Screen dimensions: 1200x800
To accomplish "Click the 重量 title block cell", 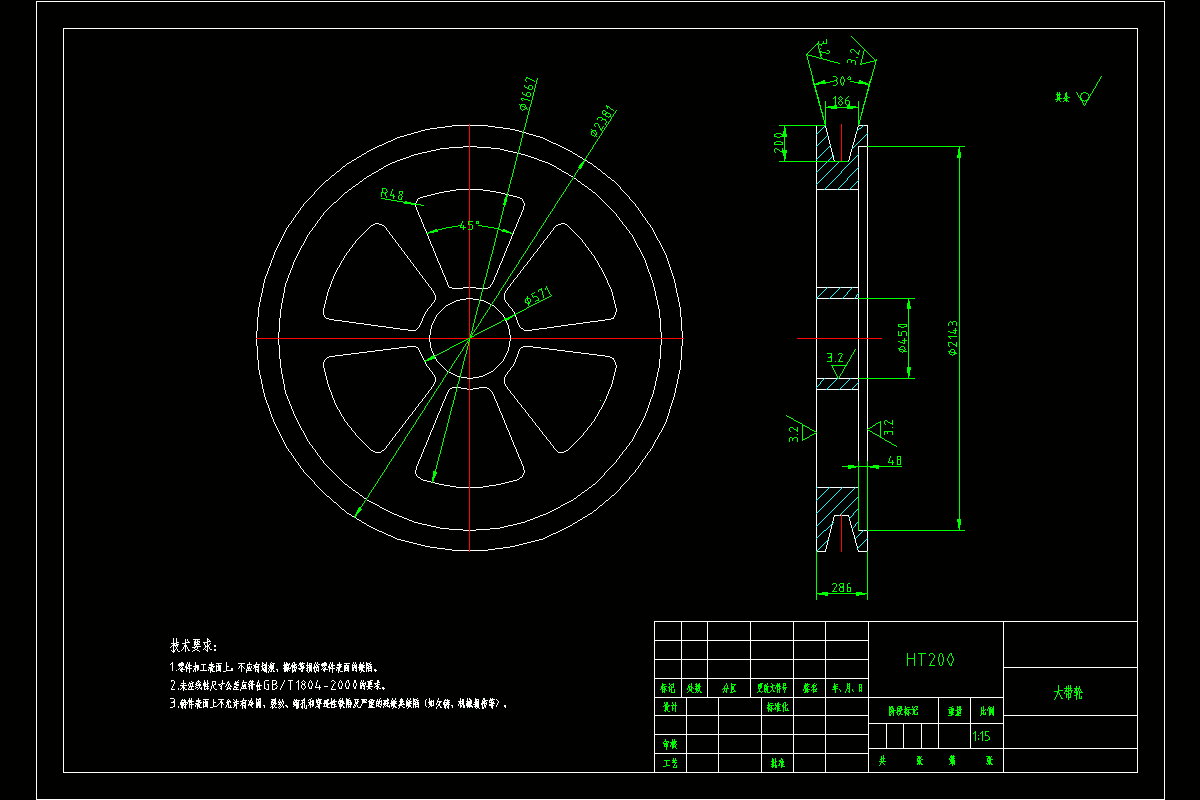I will click(954, 712).
